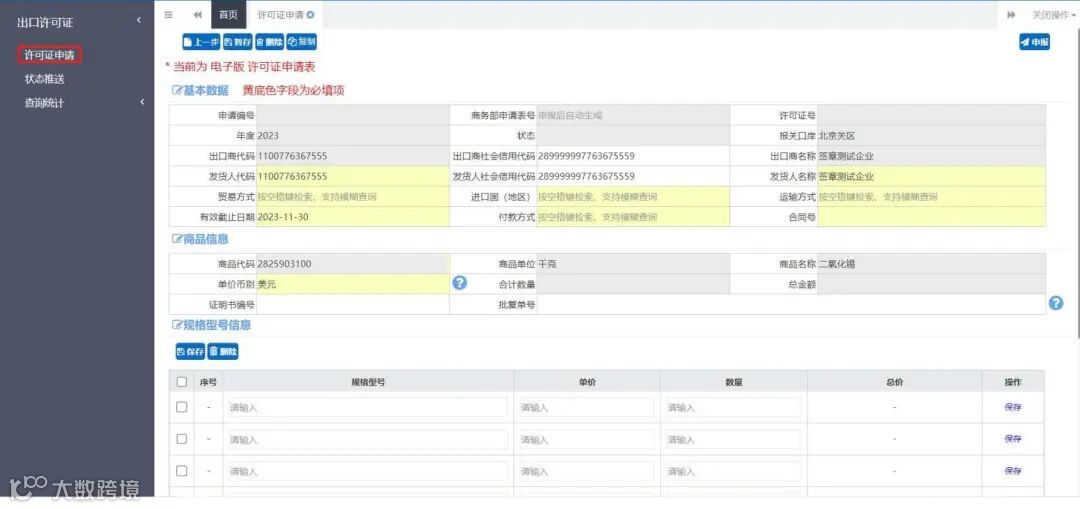Click the tabs scroll-right double arrow
The width and height of the screenshot is (1080, 509).
tap(1011, 14)
